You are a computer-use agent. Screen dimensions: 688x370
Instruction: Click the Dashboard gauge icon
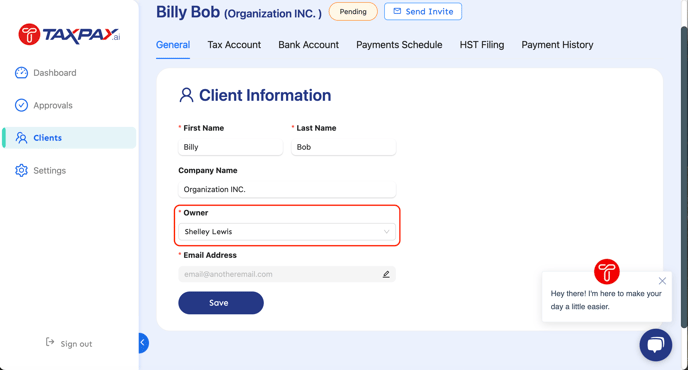coord(21,73)
